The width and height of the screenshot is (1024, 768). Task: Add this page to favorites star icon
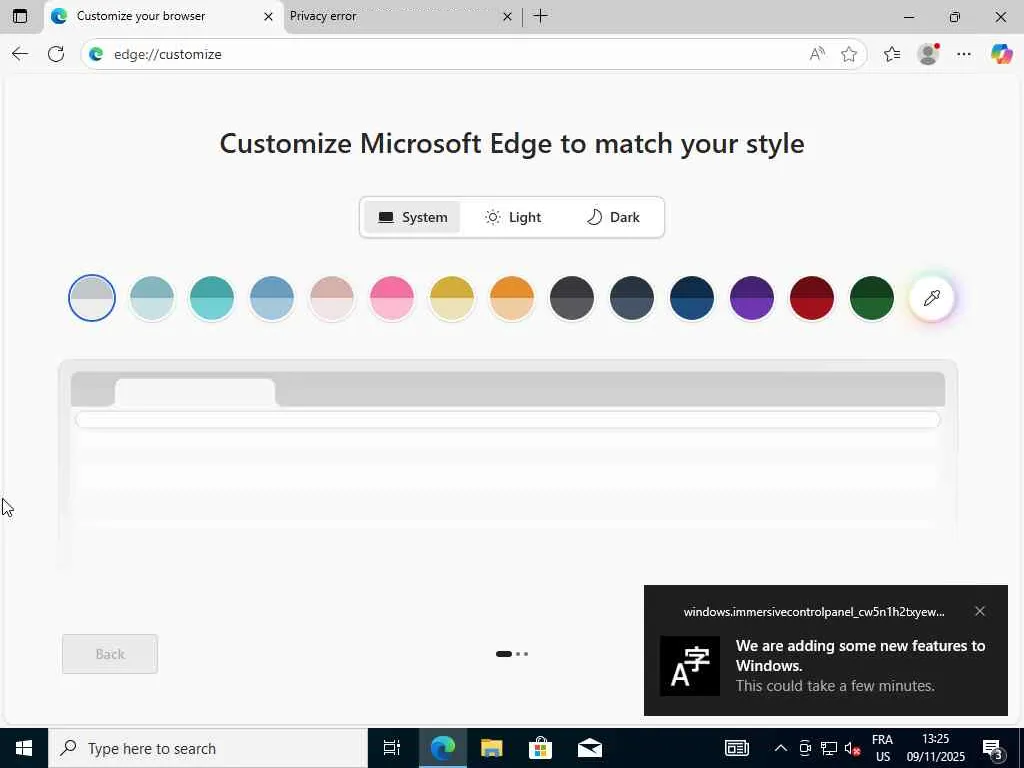848,54
